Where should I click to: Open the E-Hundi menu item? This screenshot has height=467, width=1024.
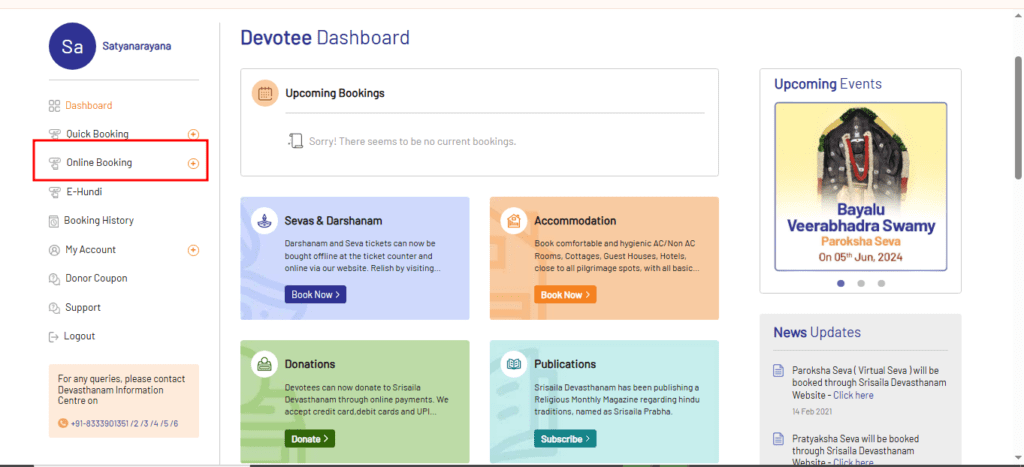pyautogui.click(x=84, y=192)
